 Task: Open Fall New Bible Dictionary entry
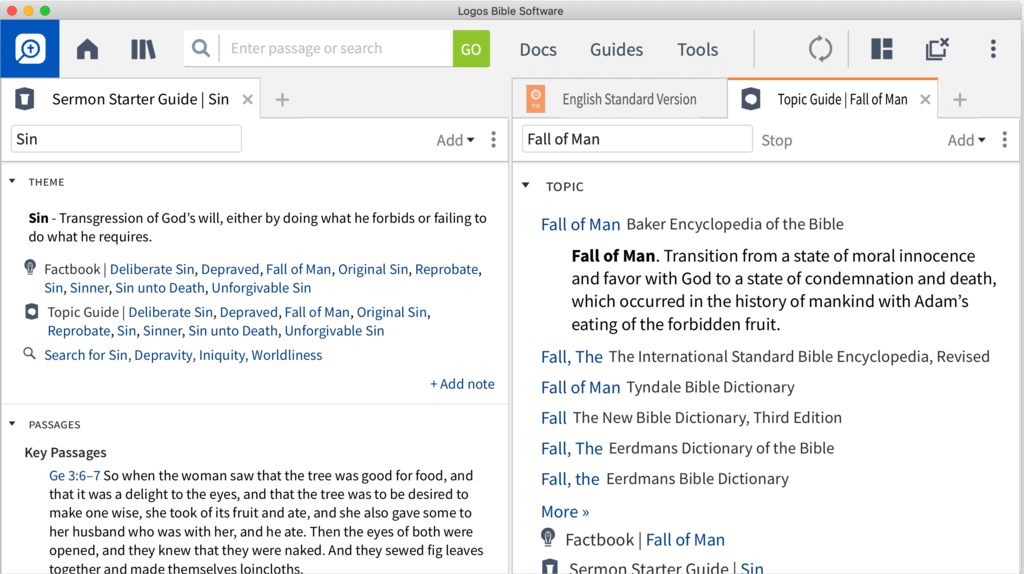(554, 418)
